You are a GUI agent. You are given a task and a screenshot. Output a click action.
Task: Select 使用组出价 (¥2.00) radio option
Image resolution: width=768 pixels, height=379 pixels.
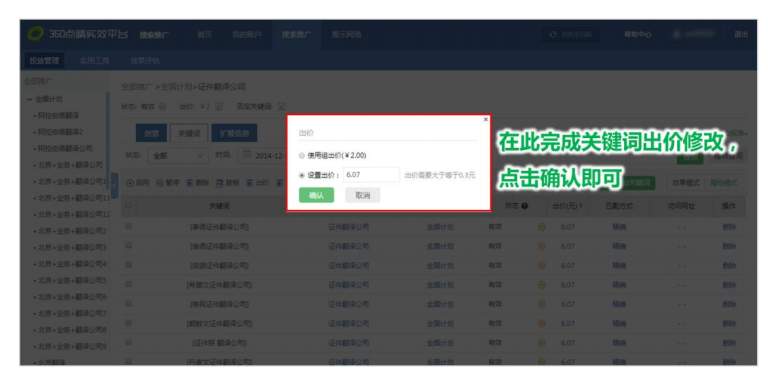coord(302,155)
